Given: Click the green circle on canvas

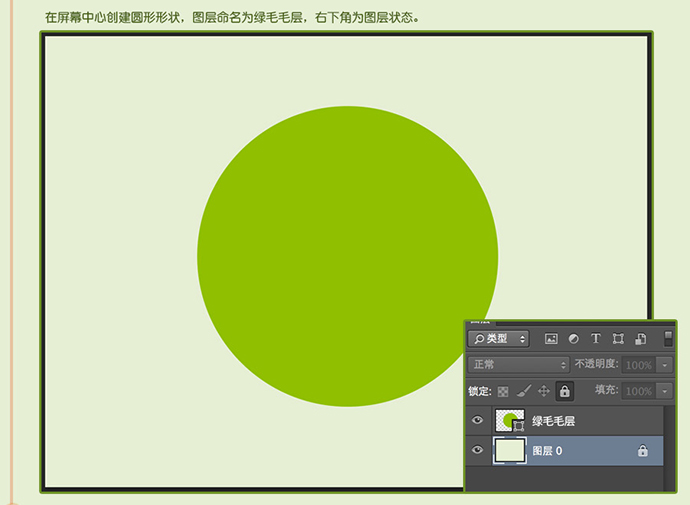Looking at the screenshot, I should [x=347, y=256].
